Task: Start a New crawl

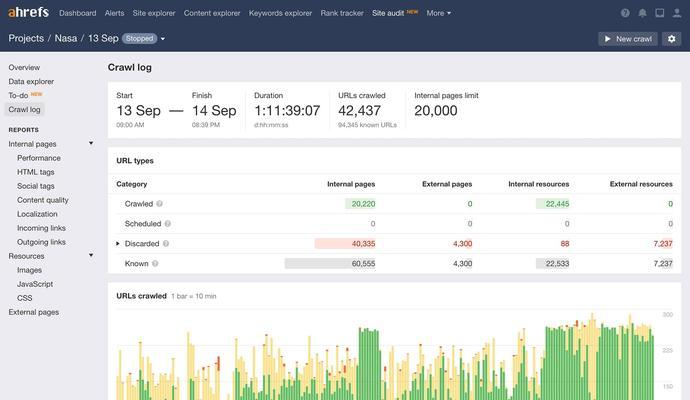Action: pyautogui.click(x=628, y=39)
